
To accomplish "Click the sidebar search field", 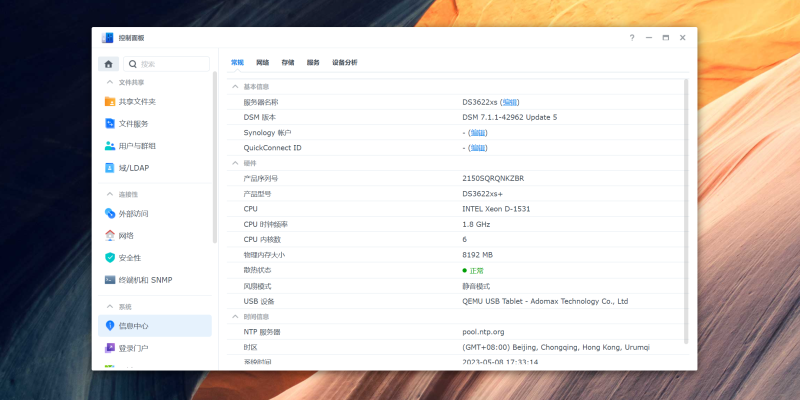I will tap(166, 64).
